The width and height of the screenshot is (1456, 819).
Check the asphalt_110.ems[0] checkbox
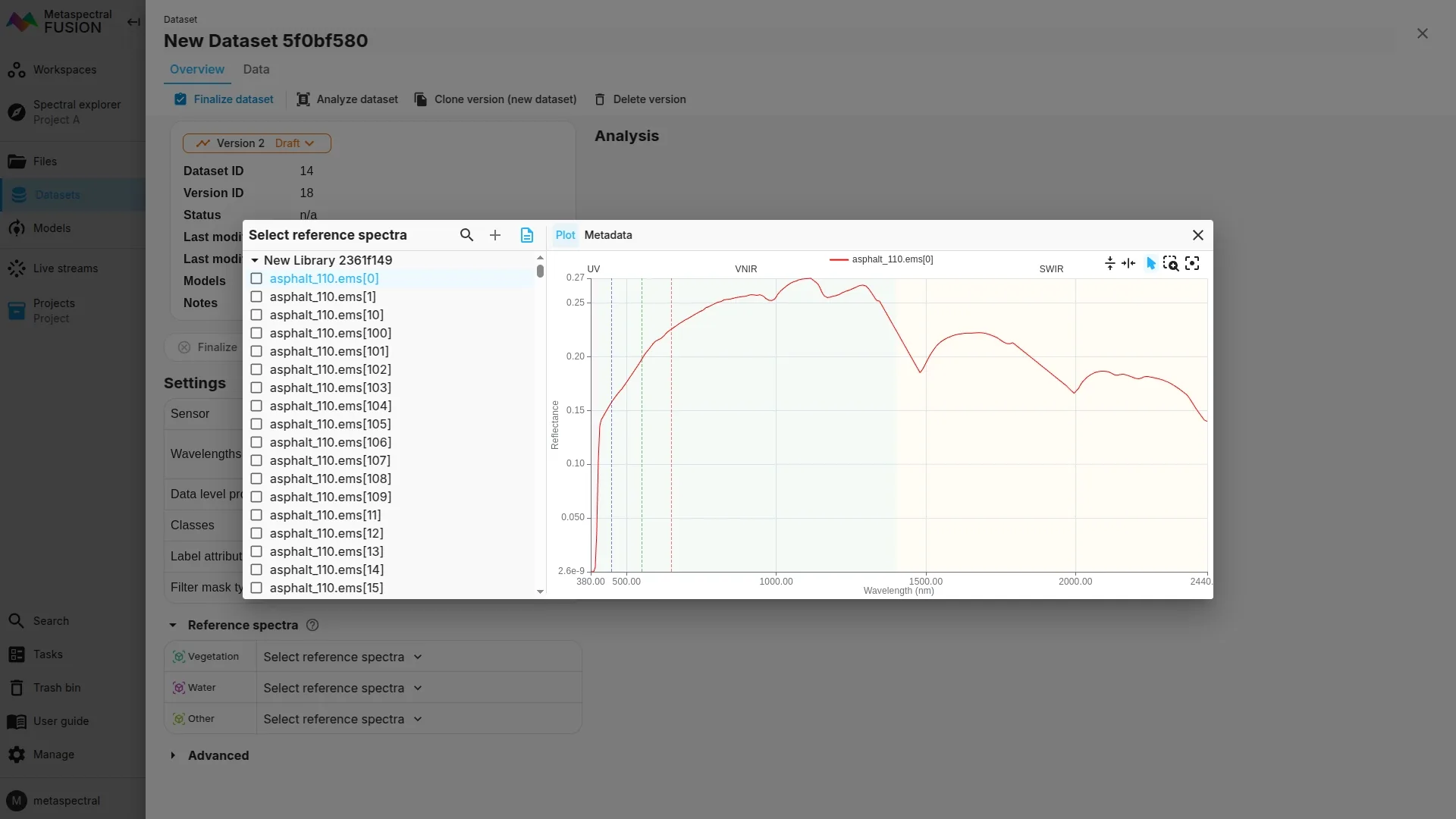coord(256,278)
